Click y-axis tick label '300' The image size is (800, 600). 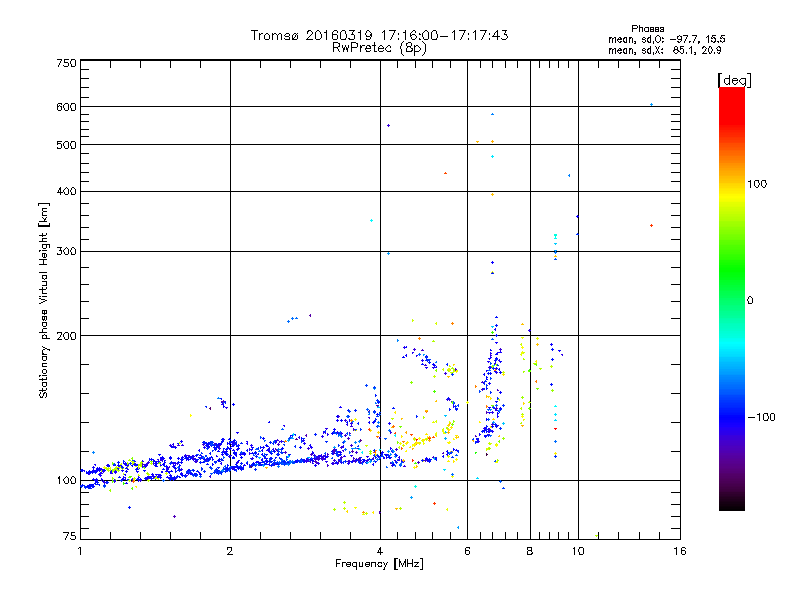point(66,251)
